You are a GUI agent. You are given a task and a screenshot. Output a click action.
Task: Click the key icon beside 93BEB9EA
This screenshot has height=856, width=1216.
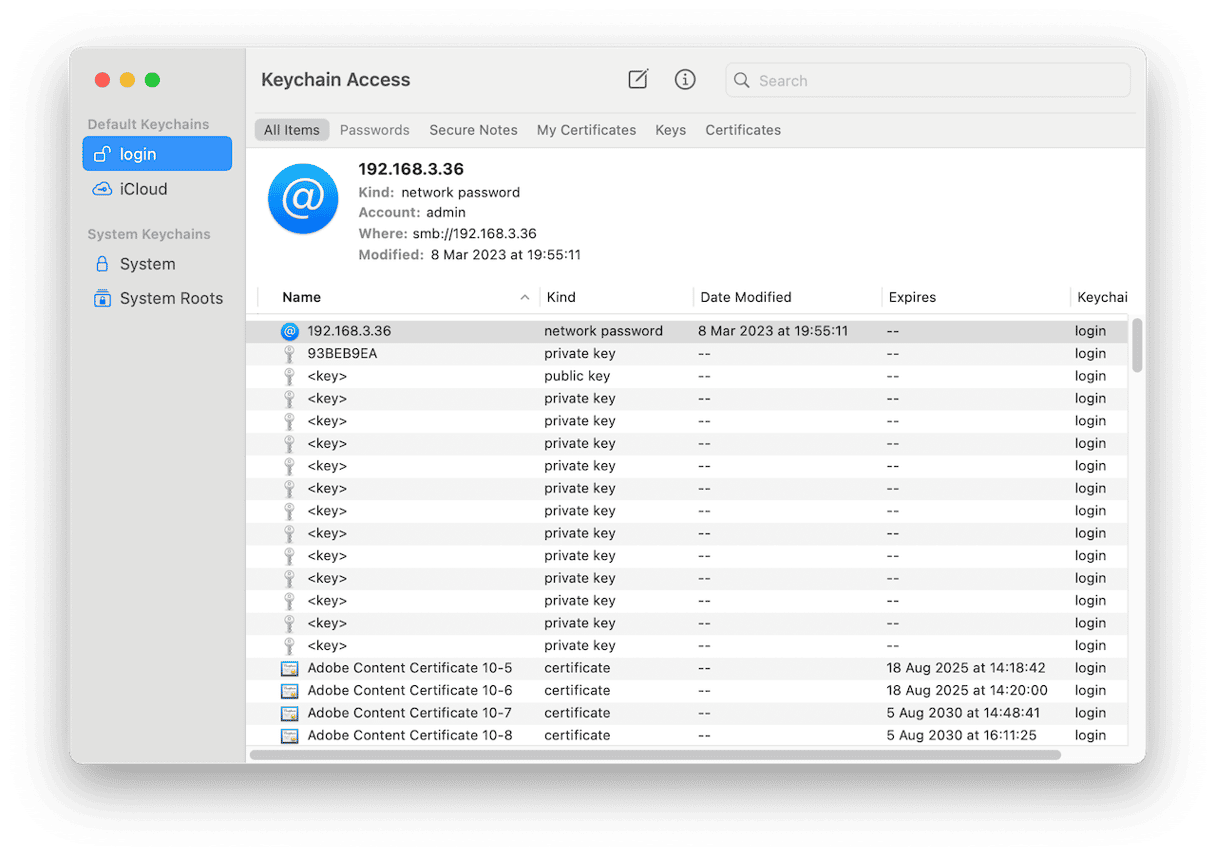(290, 354)
